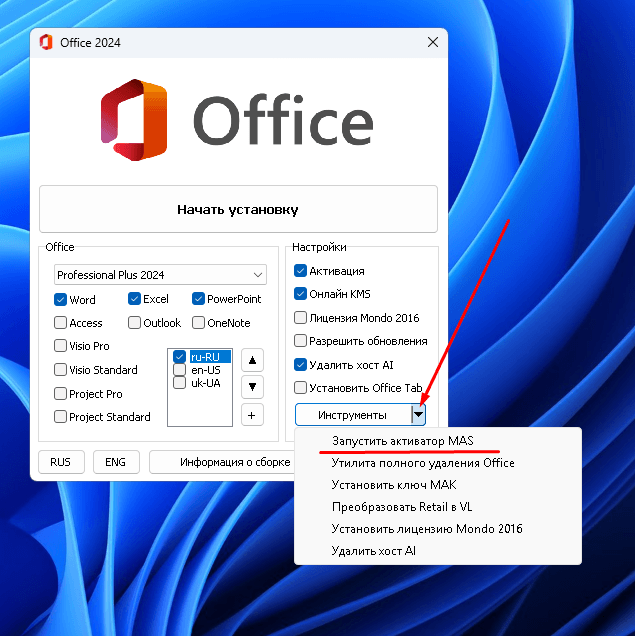Toggle the Онлайн KMS checkbox
The width and height of the screenshot is (635, 636).
click(300, 294)
